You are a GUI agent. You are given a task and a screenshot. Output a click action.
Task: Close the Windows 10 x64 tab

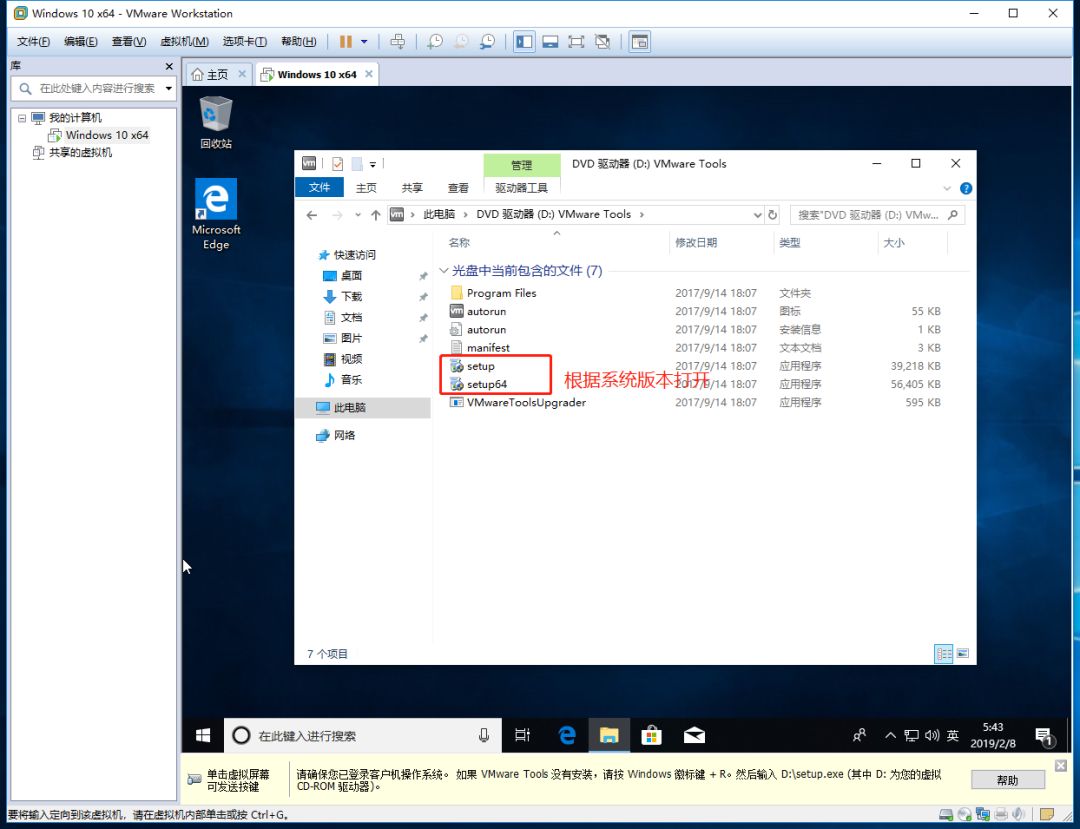pos(369,74)
